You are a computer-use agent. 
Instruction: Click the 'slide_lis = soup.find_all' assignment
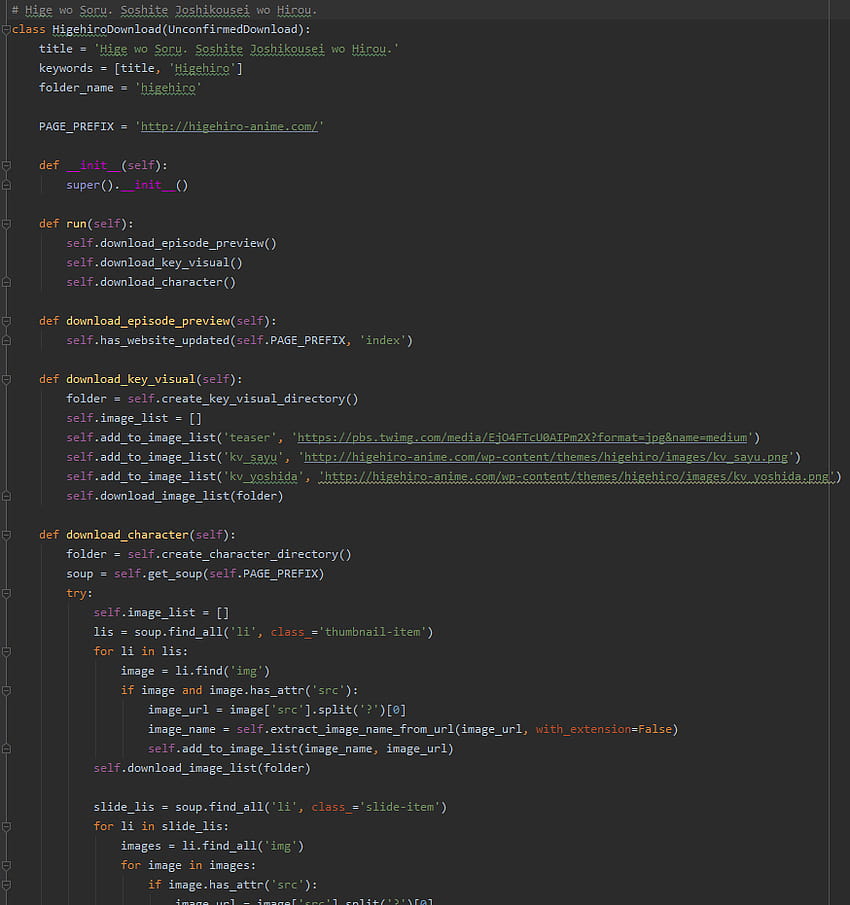point(270,807)
